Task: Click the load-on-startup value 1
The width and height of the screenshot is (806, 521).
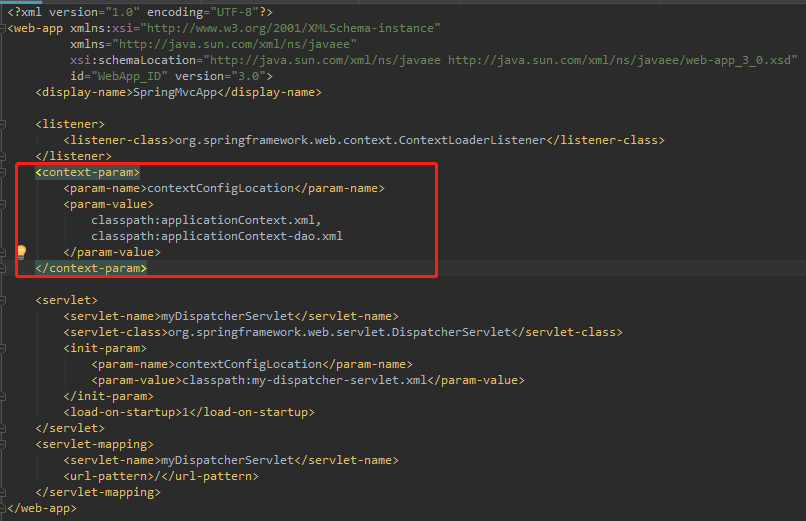Action: pyautogui.click(x=186, y=412)
